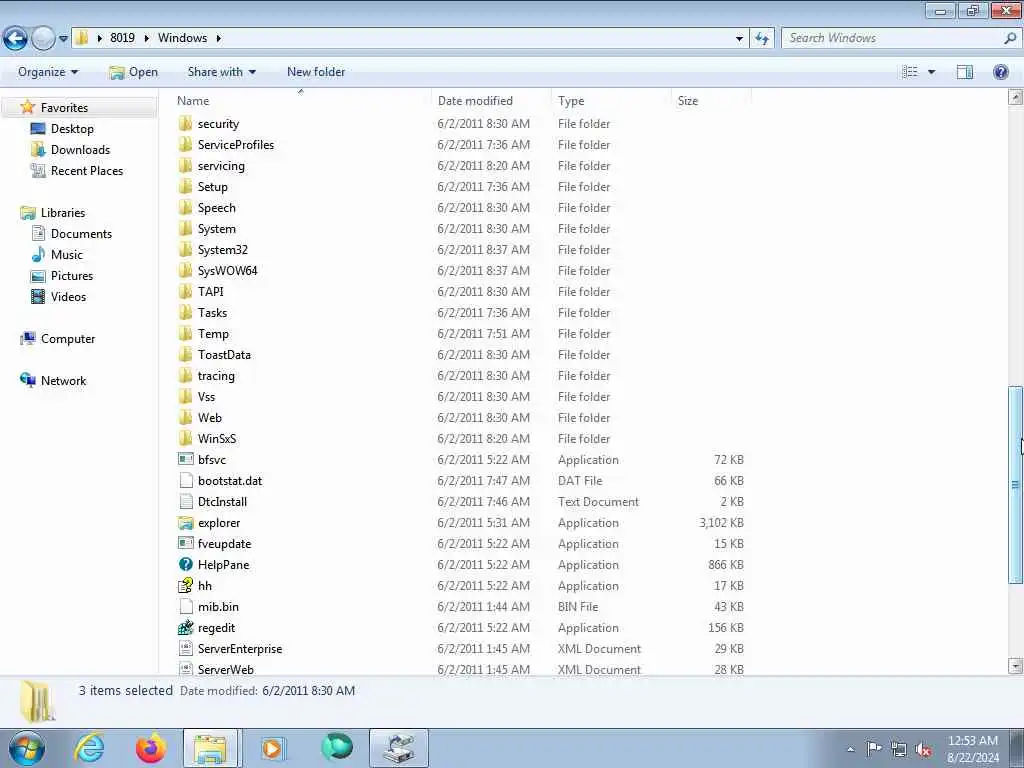The height and width of the screenshot is (768, 1024).
Task: Open the Share with menu
Action: [x=221, y=72]
